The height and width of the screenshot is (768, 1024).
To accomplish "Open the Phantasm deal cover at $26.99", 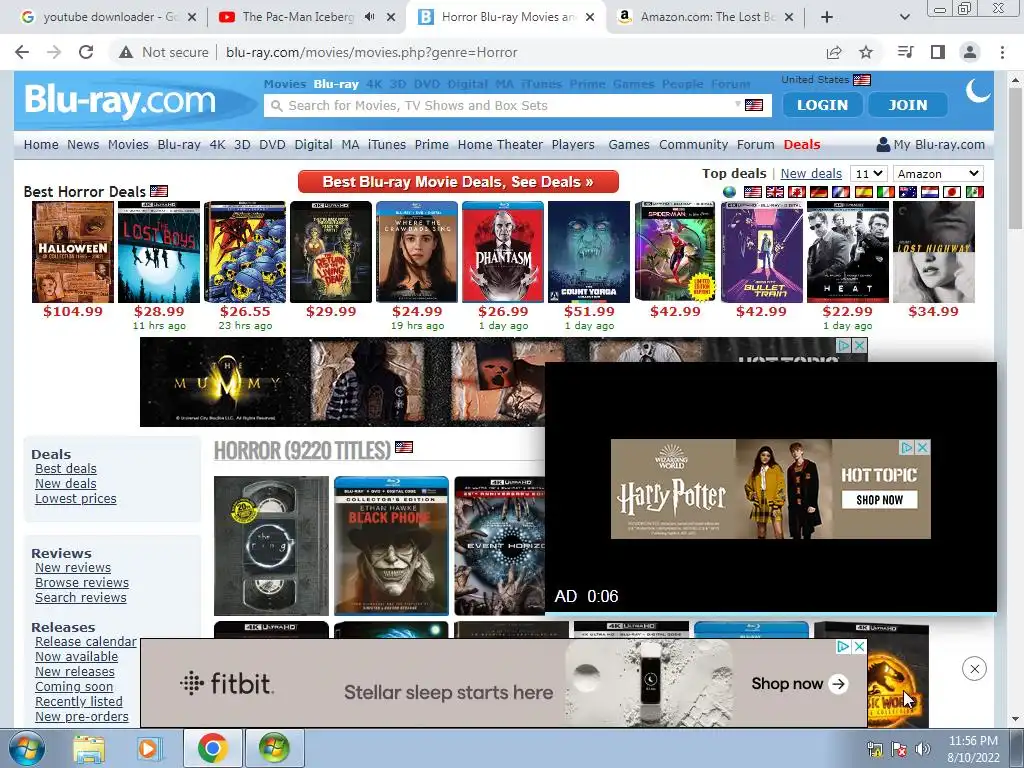I will [x=503, y=252].
